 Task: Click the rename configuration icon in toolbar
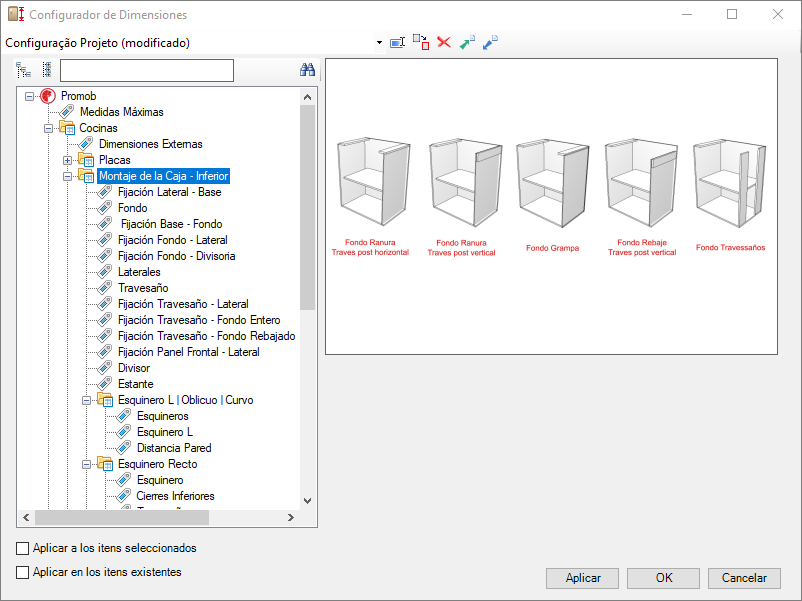(x=397, y=42)
